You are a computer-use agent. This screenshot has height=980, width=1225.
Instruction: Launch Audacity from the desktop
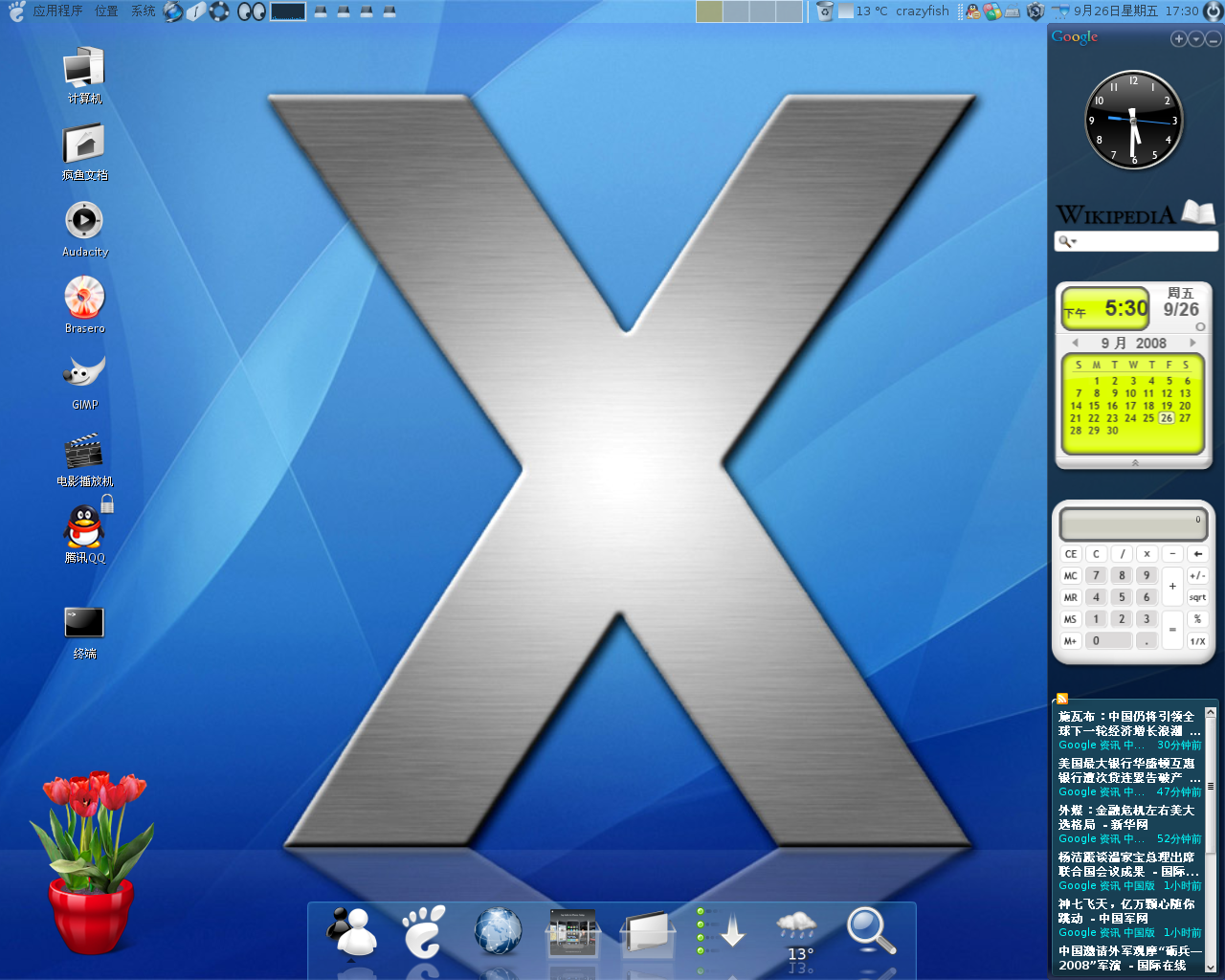point(84,228)
